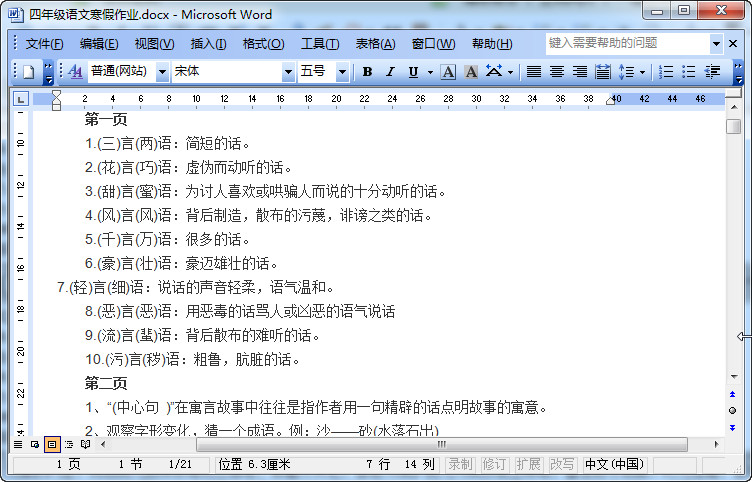Toggle 录制 macro recording in status bar
This screenshot has width=752, height=482.
(460, 464)
